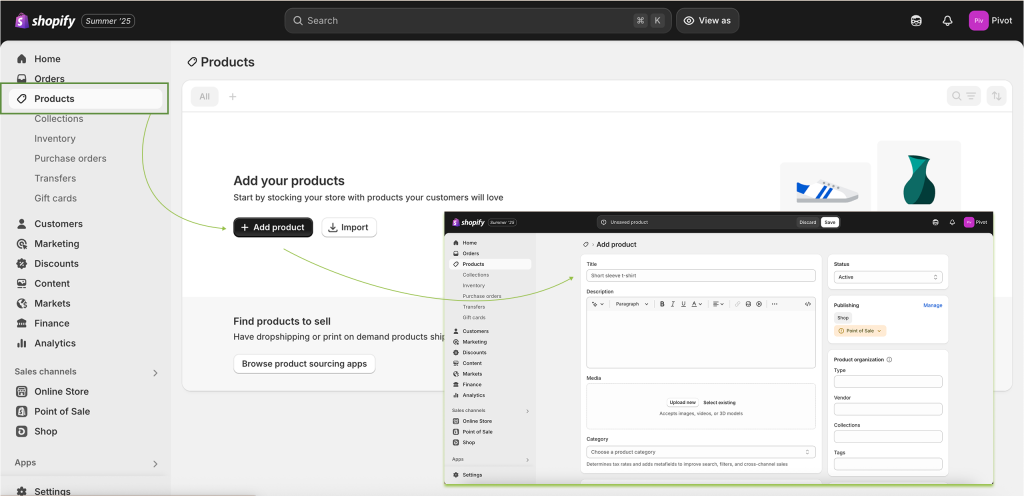Click Upload new in the Media section

(682, 403)
